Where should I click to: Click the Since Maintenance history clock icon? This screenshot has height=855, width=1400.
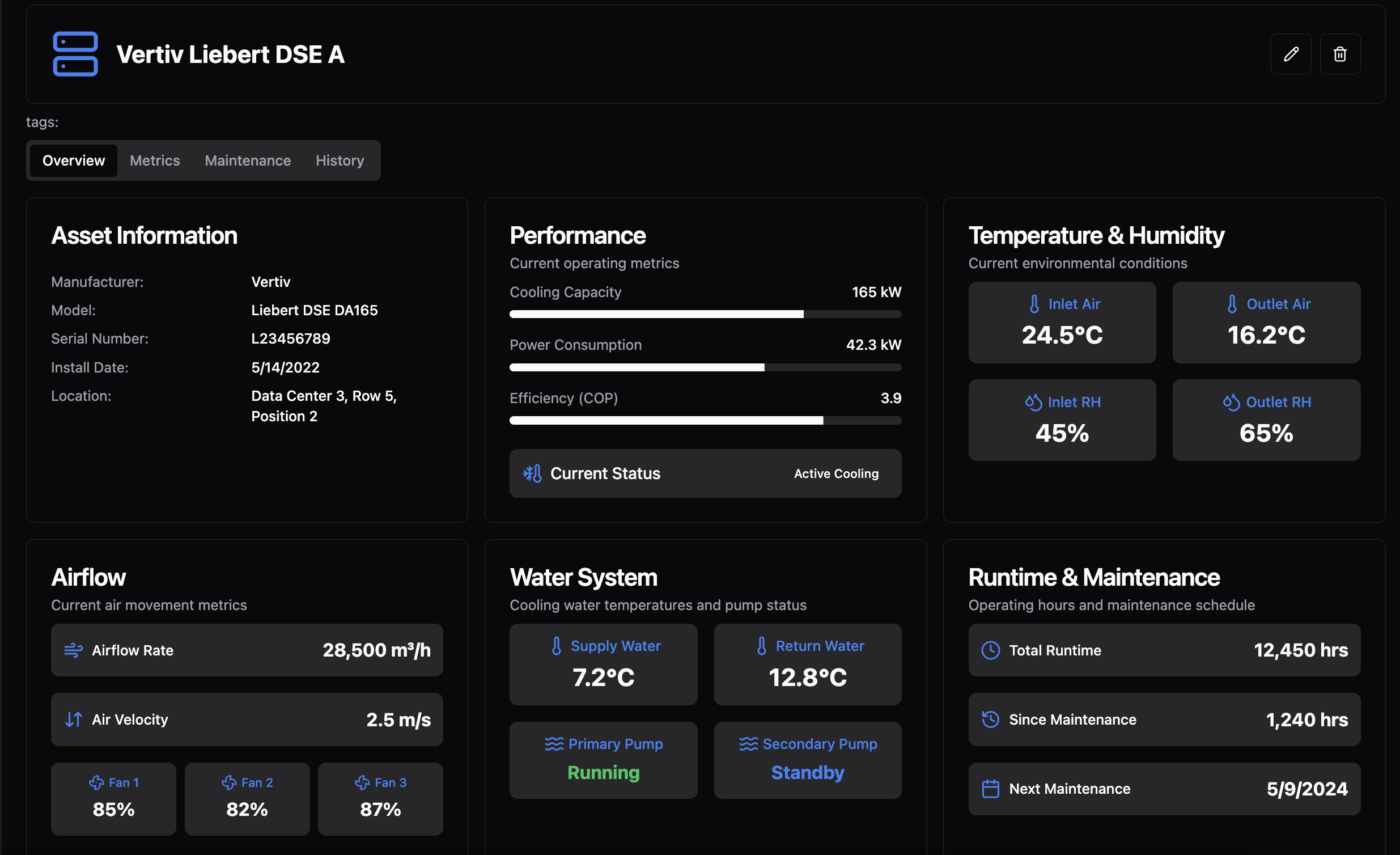[990, 719]
